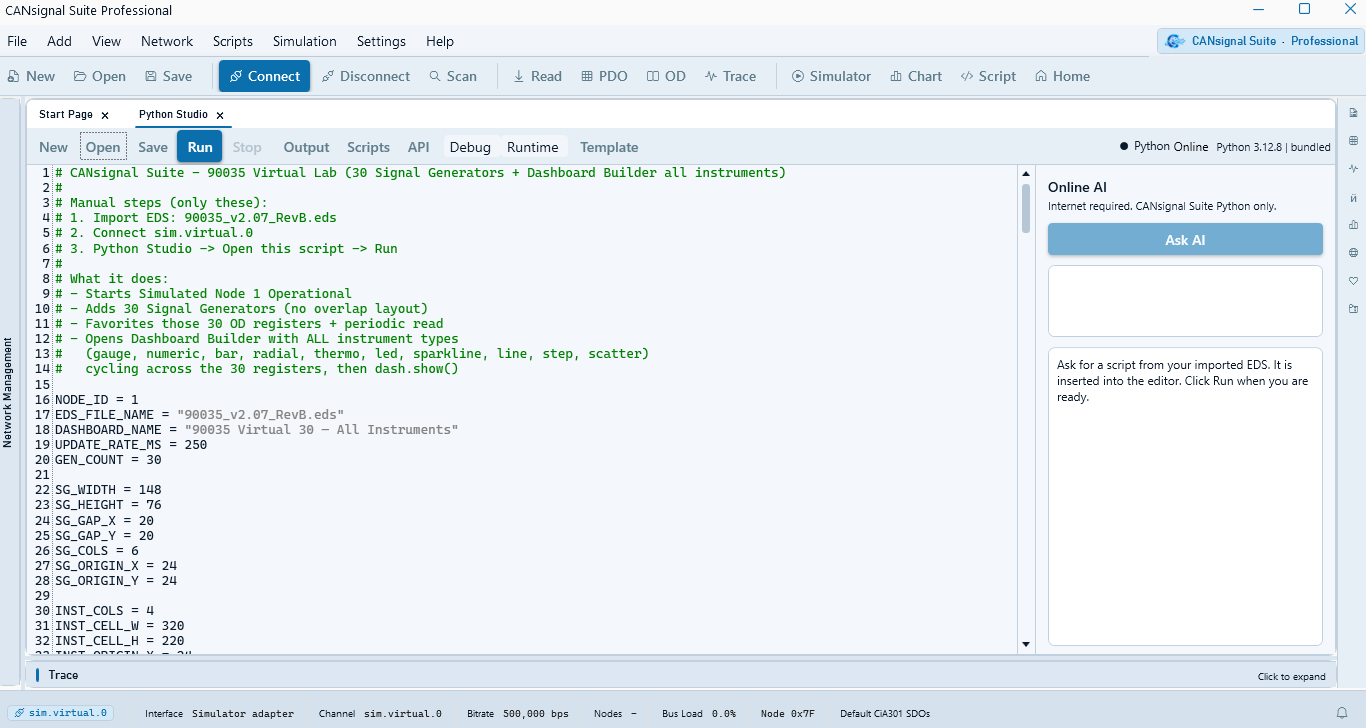This screenshot has height=728, width=1366.
Task: Start a network Scan from toolbar
Action: pos(453,76)
